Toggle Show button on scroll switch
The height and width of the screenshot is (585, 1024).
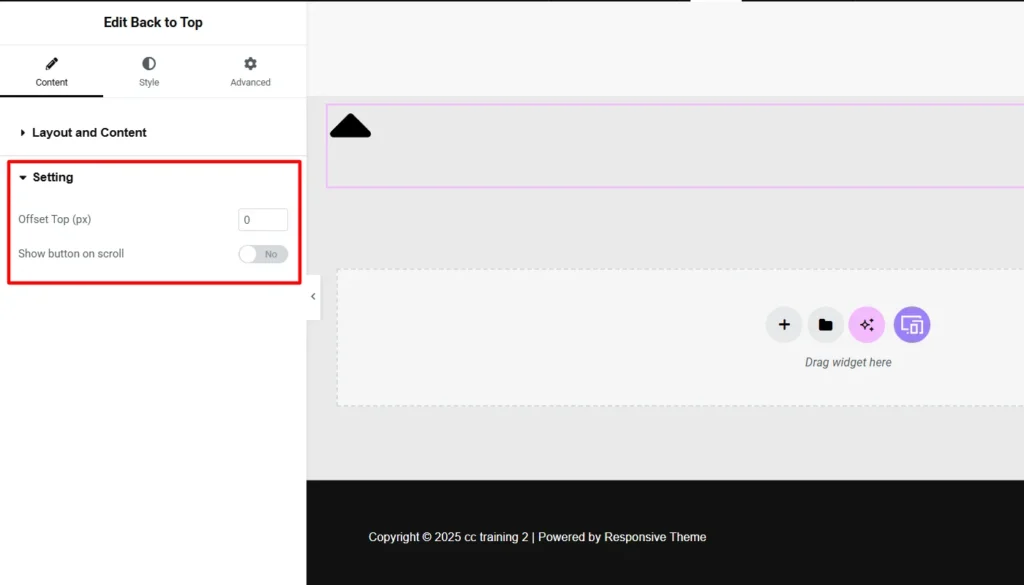[x=263, y=254]
